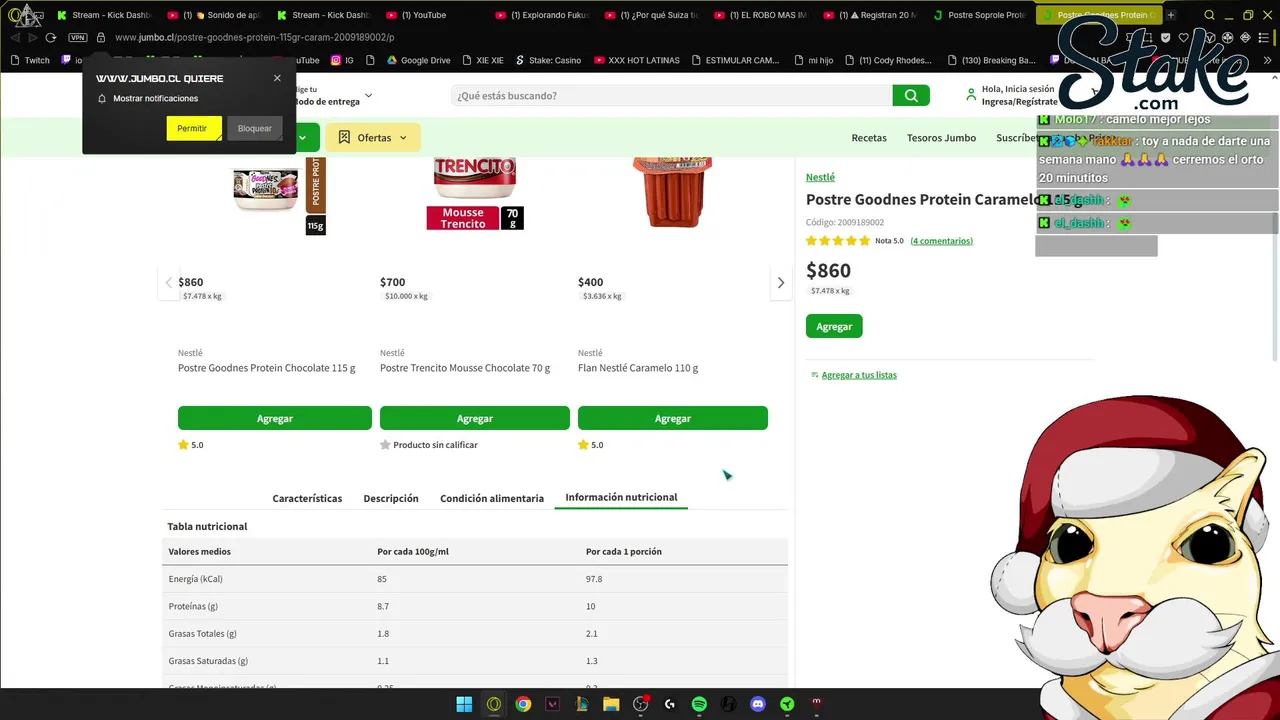This screenshot has height=720, width=1280.
Task: Add Postre Goodnes Protein Chocolate with Agregar
Action: point(275,418)
